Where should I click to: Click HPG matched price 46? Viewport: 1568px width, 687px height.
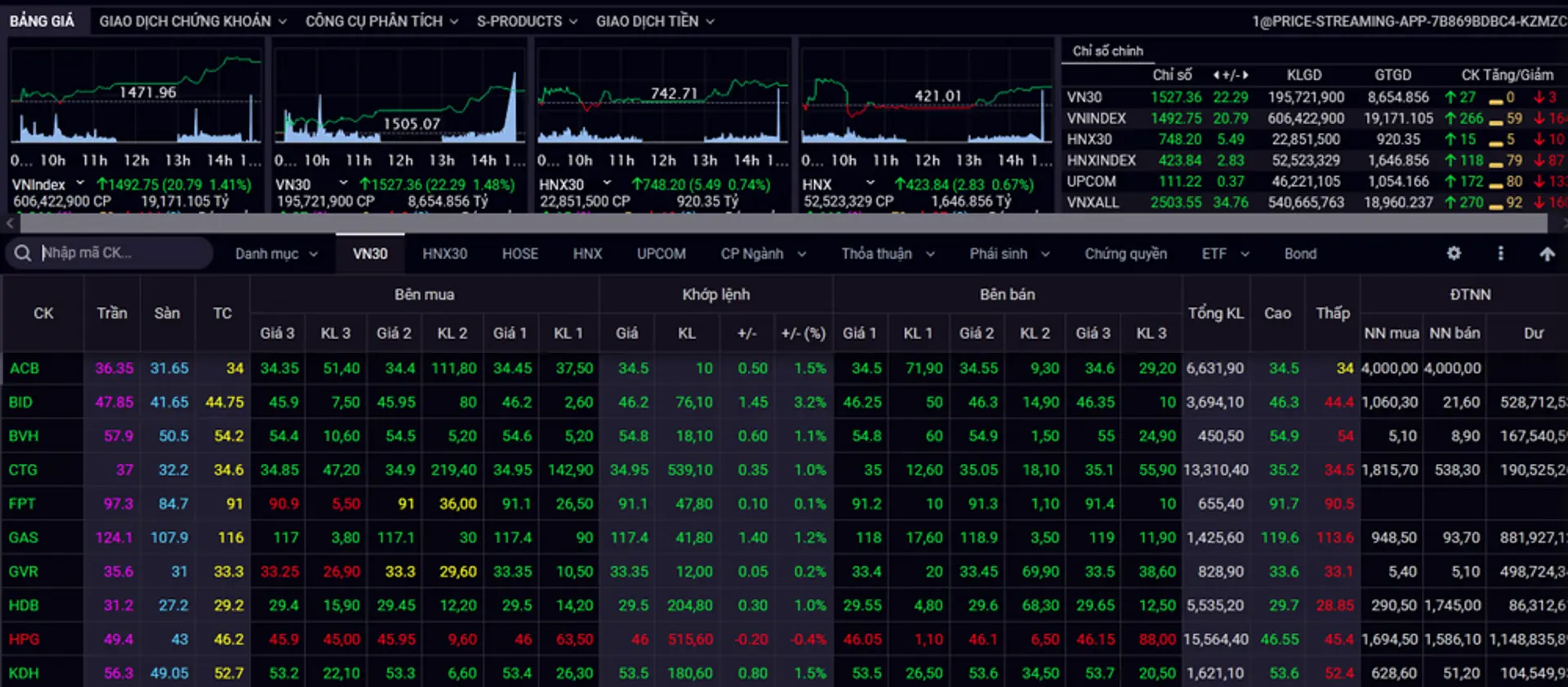click(640, 640)
